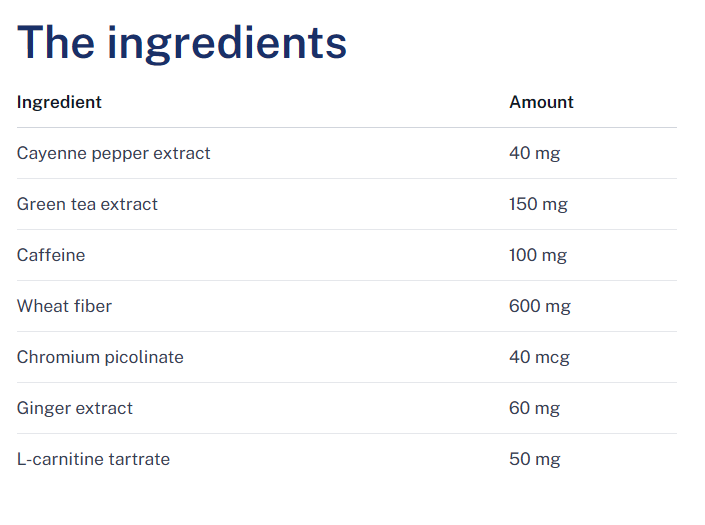Click the word 'tartrate' in the last row
This screenshot has width=705, height=525.
click(x=139, y=459)
